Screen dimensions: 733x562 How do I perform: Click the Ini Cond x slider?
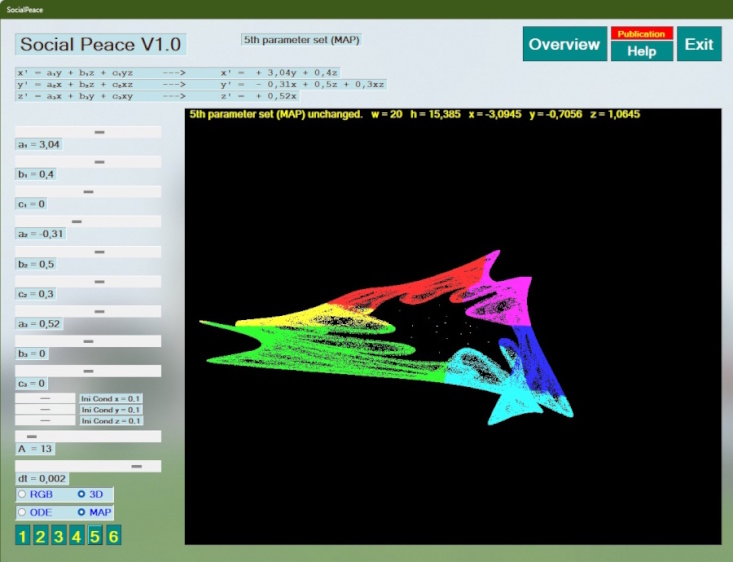click(x=45, y=398)
